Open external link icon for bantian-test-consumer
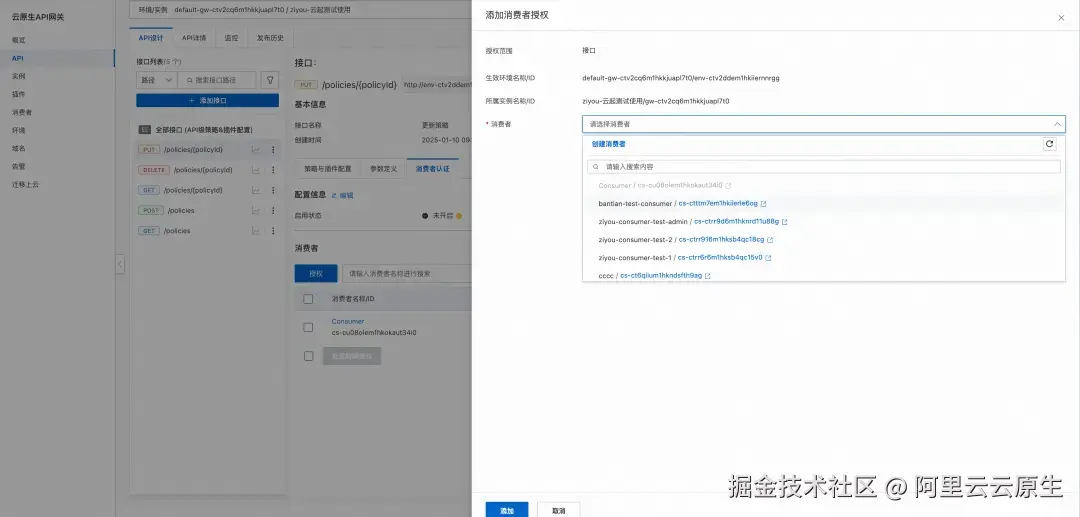The height and width of the screenshot is (517, 1080). (763, 204)
